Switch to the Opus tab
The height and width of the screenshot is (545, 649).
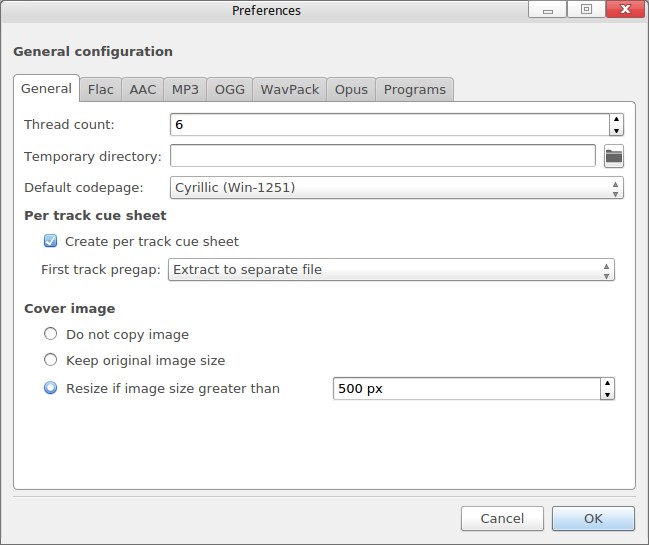(x=351, y=89)
